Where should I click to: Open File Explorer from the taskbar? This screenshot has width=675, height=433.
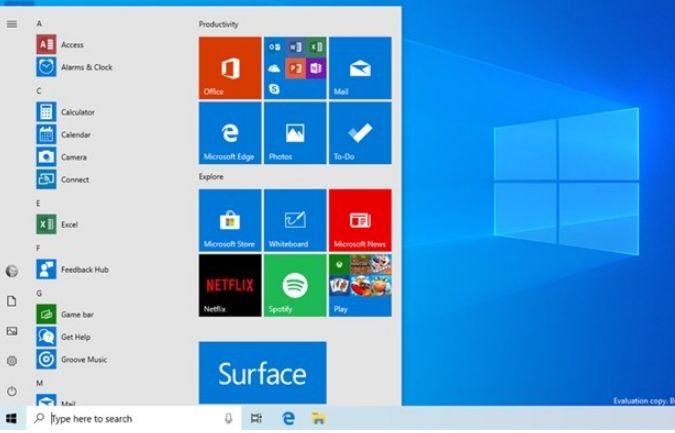pyautogui.click(x=319, y=418)
